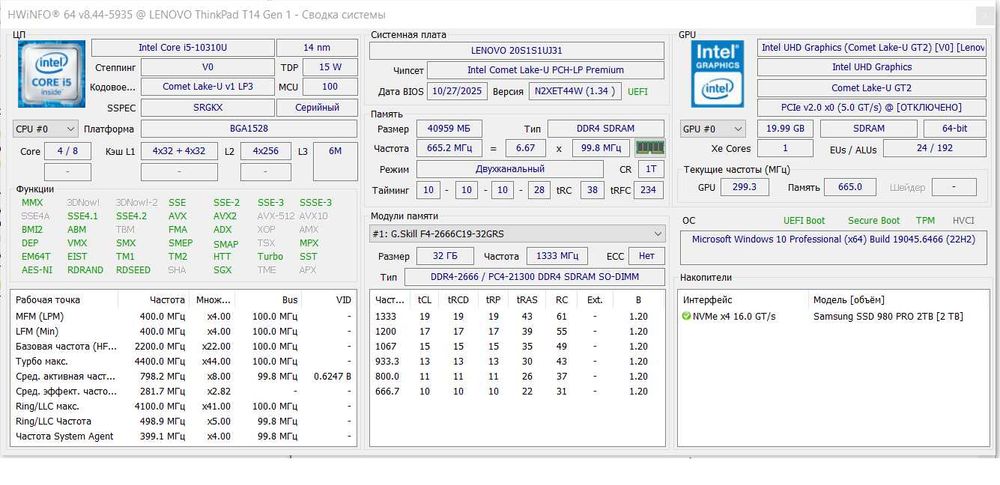
Task: Click the 64-bit bus width field
Action: [x=955, y=129]
